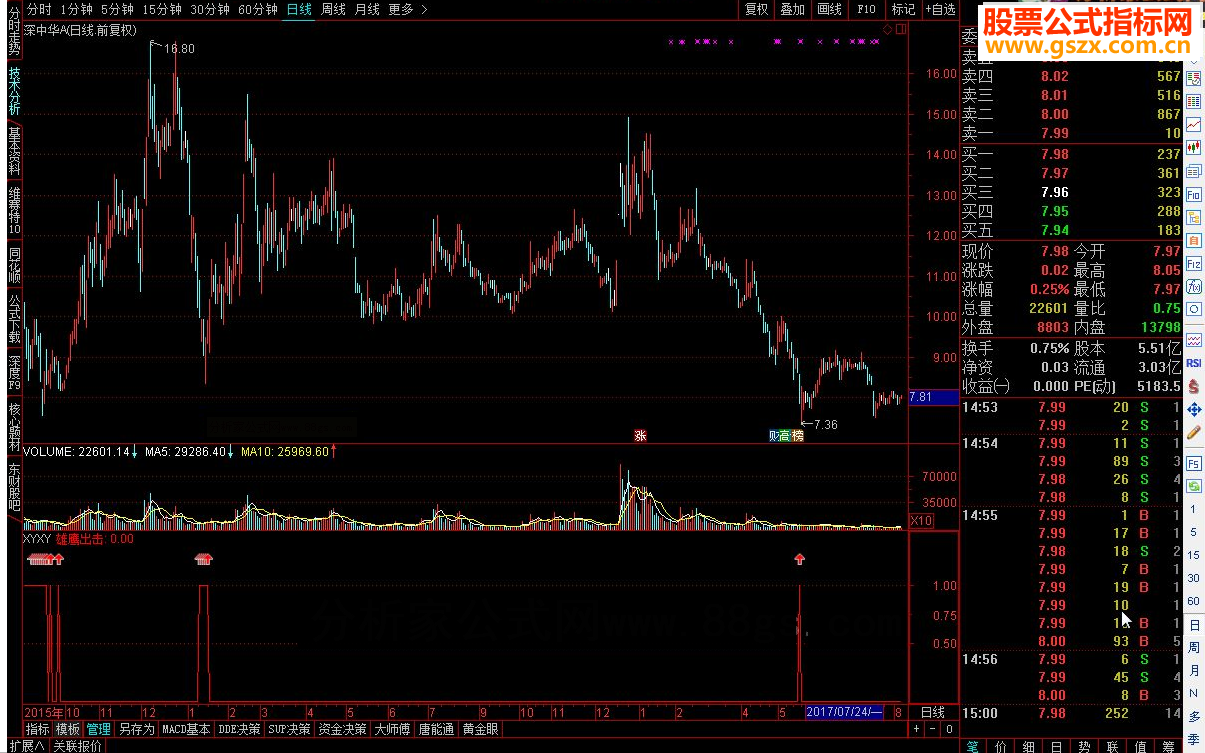Open 东财股吧 sidebar tab
This screenshot has height=753, width=1205.
point(14,487)
